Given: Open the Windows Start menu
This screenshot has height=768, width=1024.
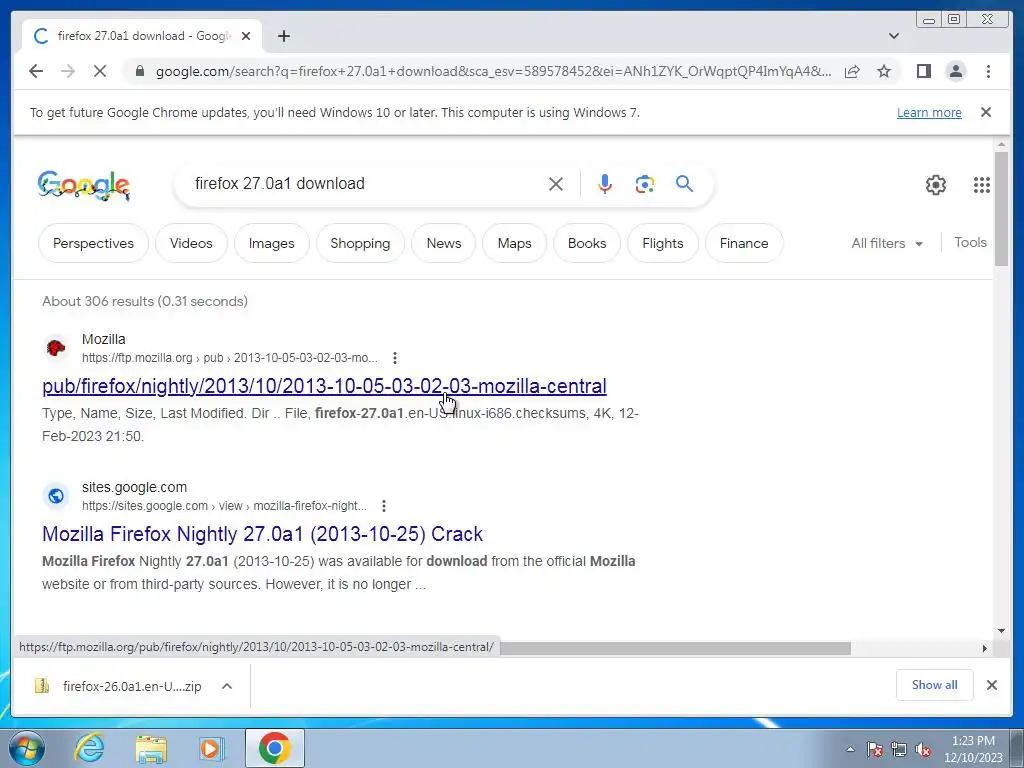Looking at the screenshot, I should [x=27, y=748].
